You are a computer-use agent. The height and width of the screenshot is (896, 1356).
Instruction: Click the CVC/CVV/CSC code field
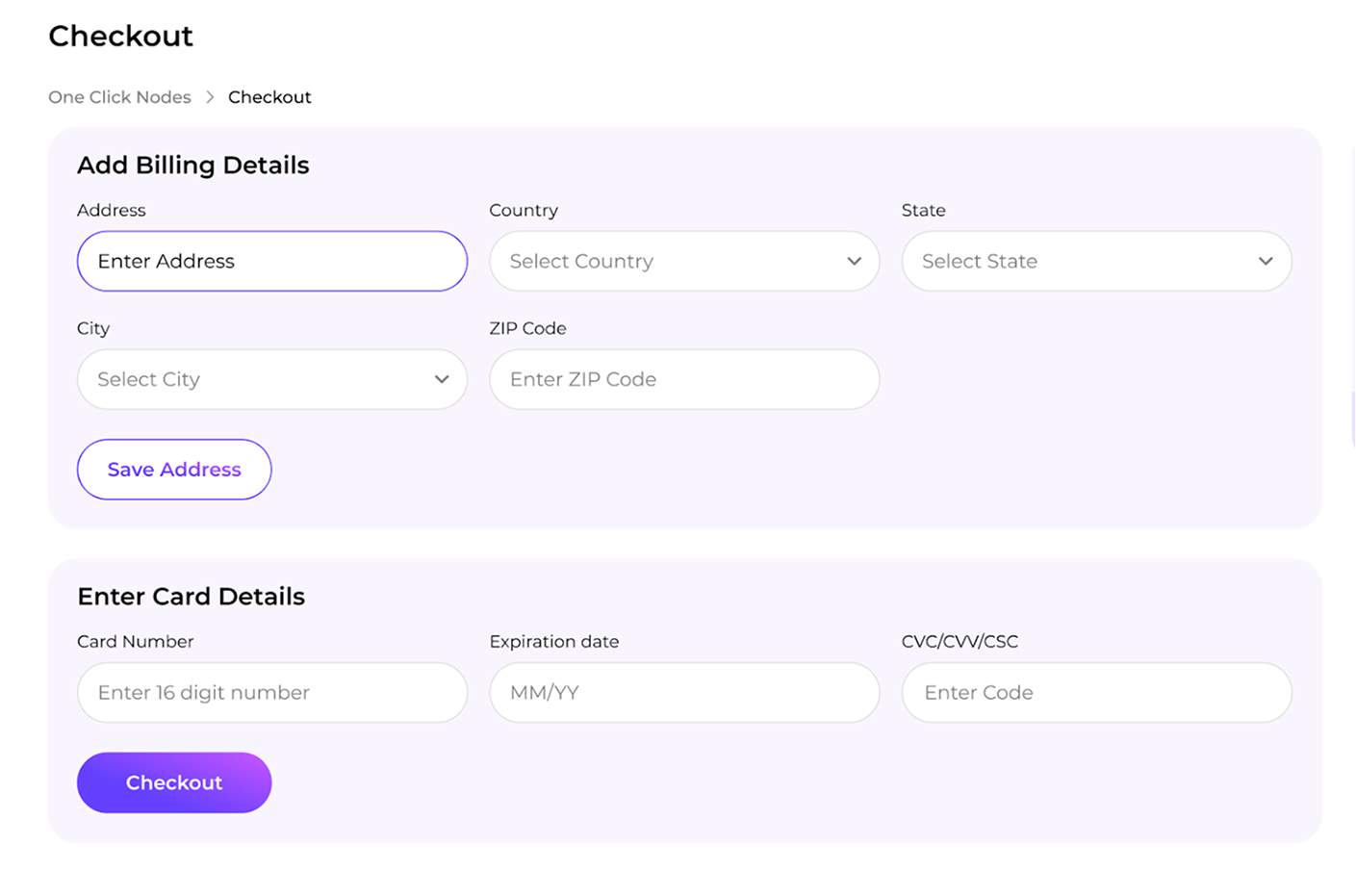1096,692
